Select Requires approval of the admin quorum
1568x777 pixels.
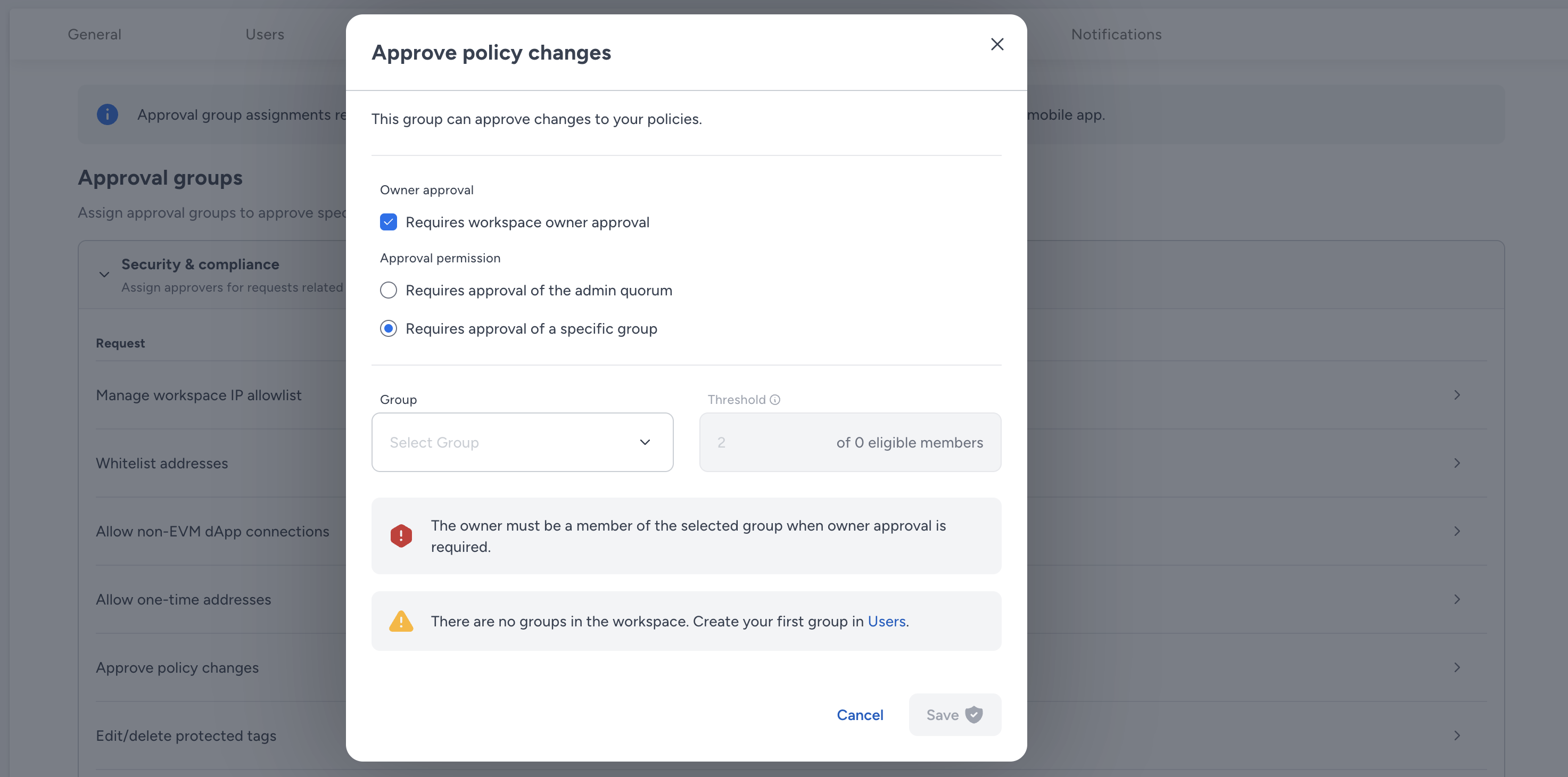(x=389, y=290)
